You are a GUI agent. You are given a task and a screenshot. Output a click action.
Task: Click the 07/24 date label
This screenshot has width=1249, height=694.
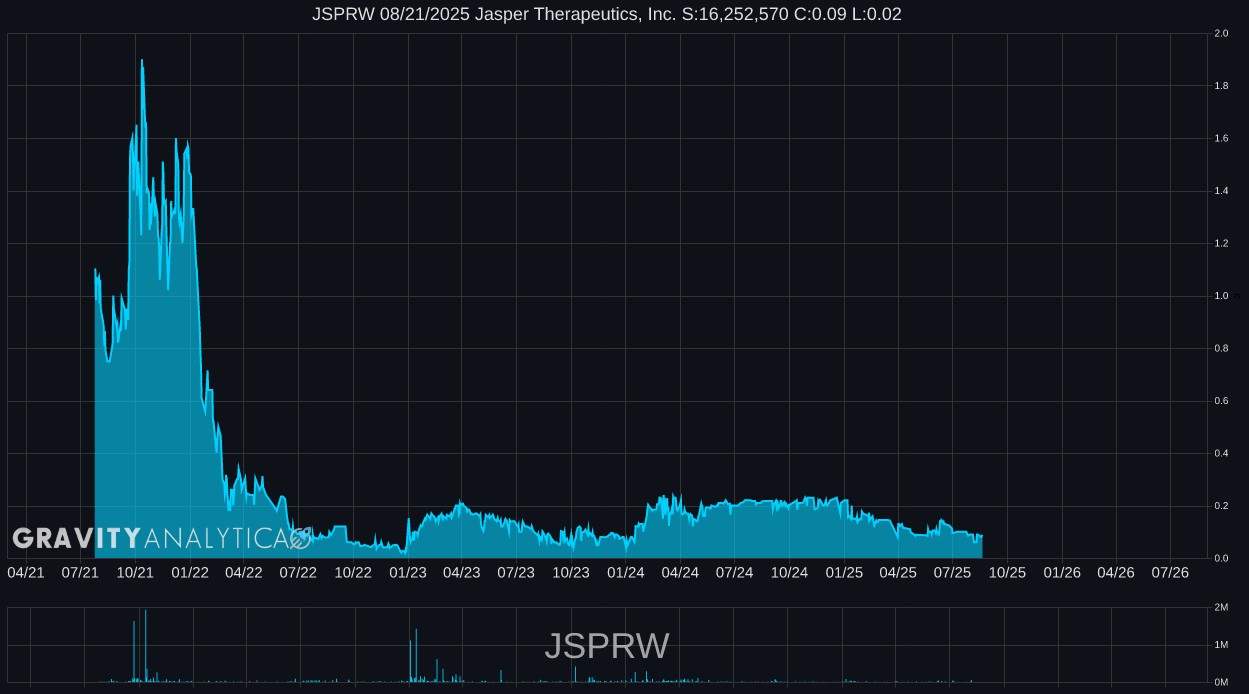coord(734,572)
